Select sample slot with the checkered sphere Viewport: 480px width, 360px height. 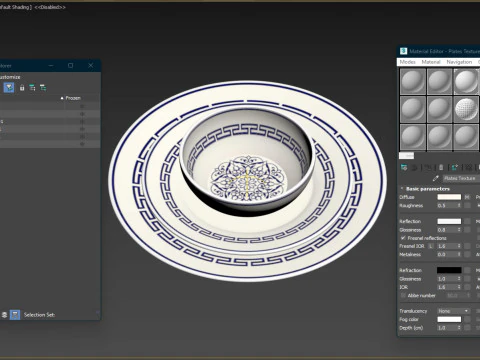pos(466,109)
